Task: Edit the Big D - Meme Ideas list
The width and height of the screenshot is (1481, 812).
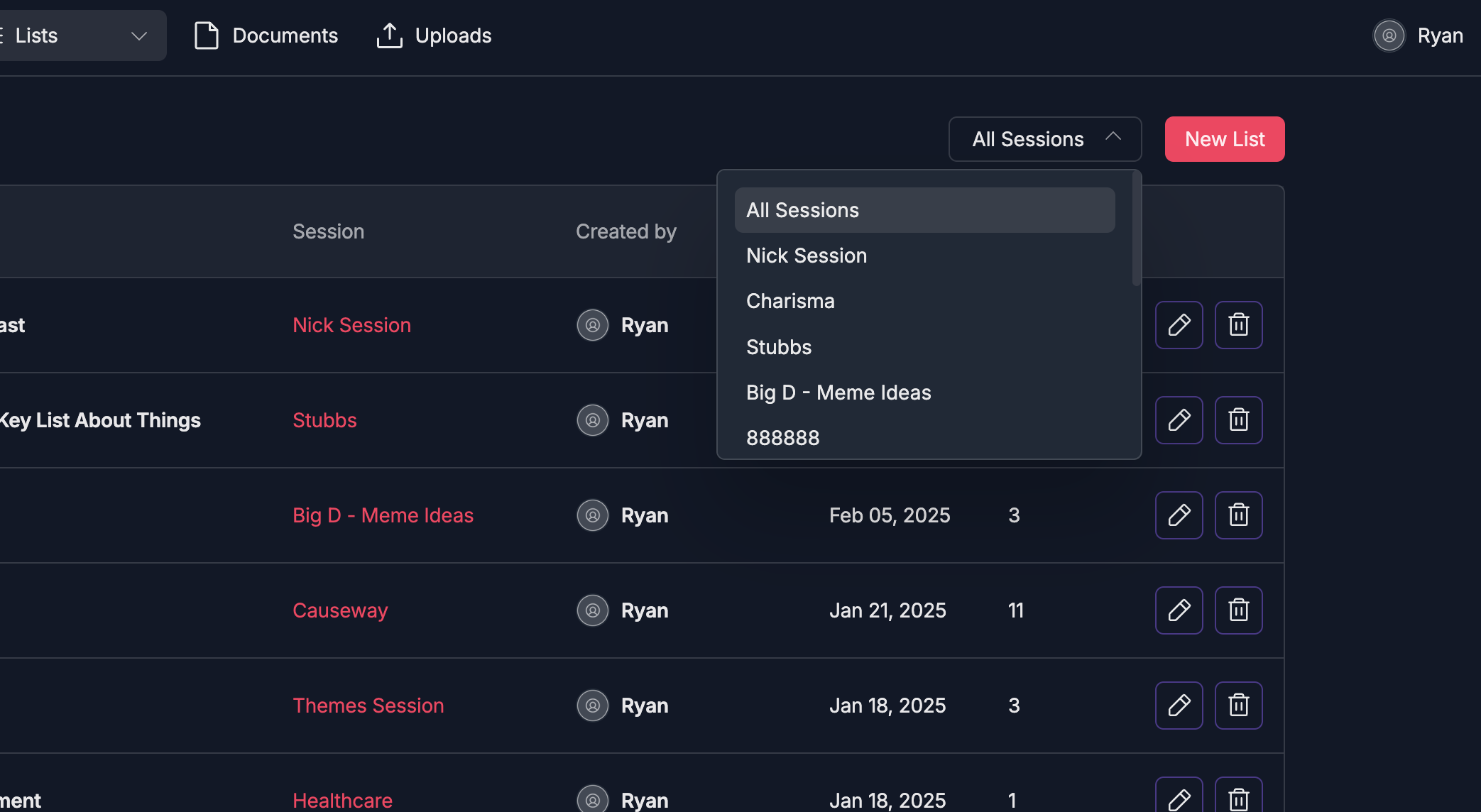Action: pos(1179,515)
